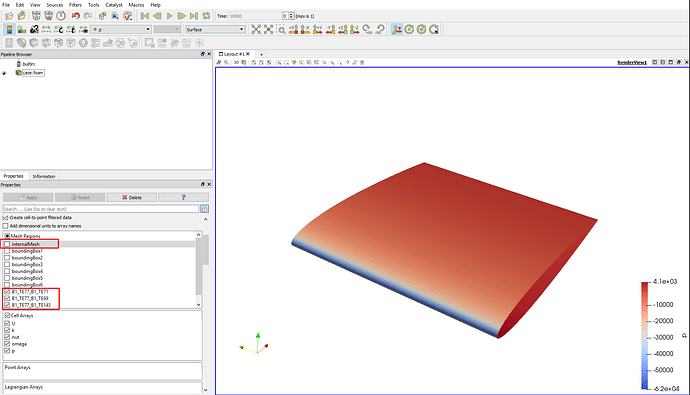This screenshot has width=690, height=395.
Task: Toggle Create cell-to-point filtered data
Action: pyautogui.click(x=6, y=218)
